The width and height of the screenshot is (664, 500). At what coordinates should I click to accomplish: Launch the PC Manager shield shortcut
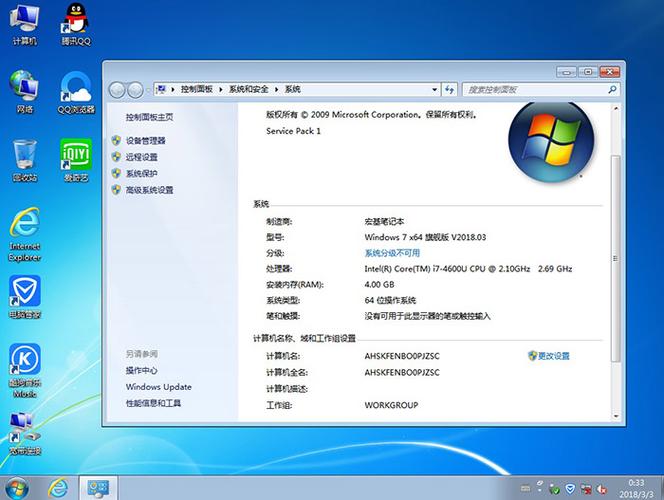(x=25, y=297)
